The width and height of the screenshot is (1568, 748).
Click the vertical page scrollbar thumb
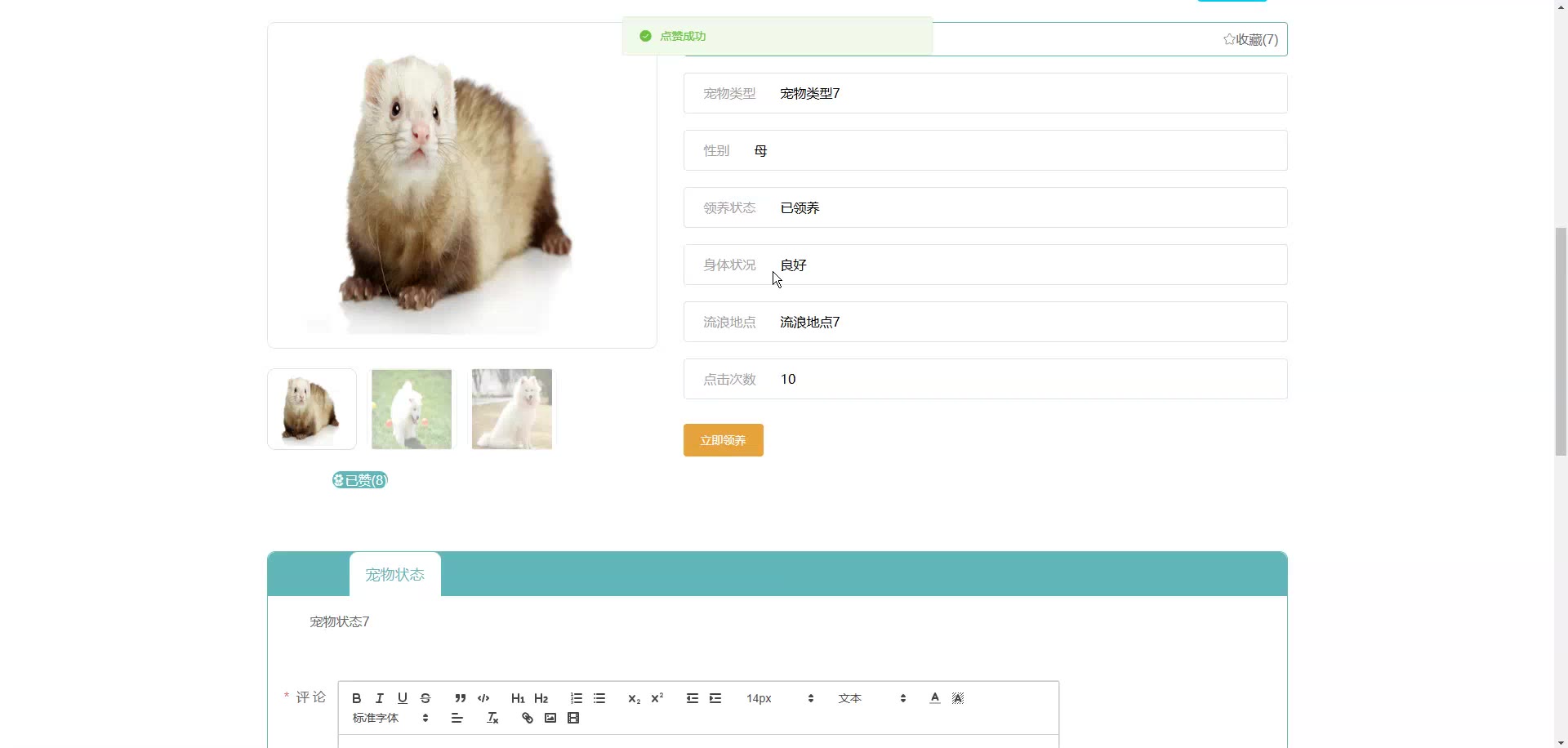pyautogui.click(x=1561, y=341)
